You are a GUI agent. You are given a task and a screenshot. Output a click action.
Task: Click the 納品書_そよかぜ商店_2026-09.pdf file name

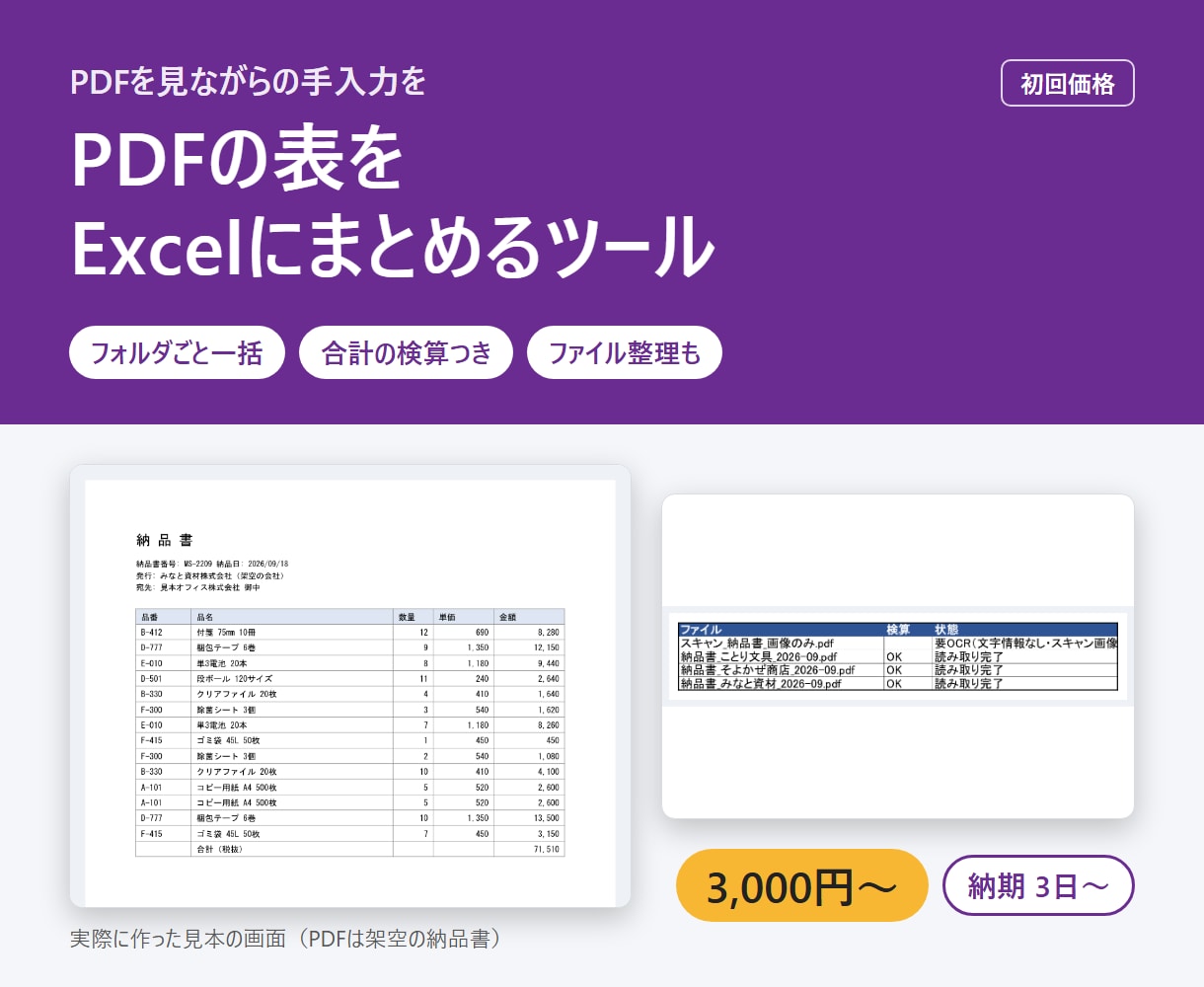point(767,670)
